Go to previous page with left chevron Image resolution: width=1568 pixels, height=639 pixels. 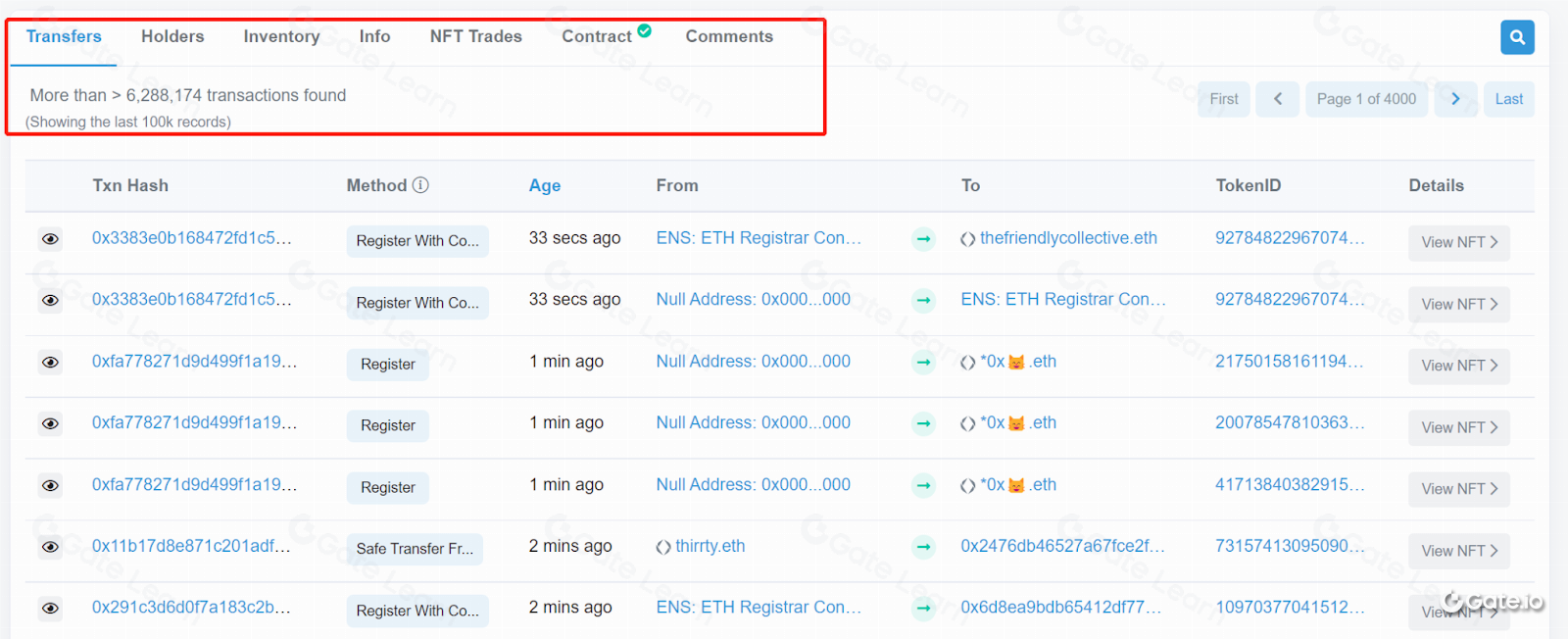(x=1278, y=99)
